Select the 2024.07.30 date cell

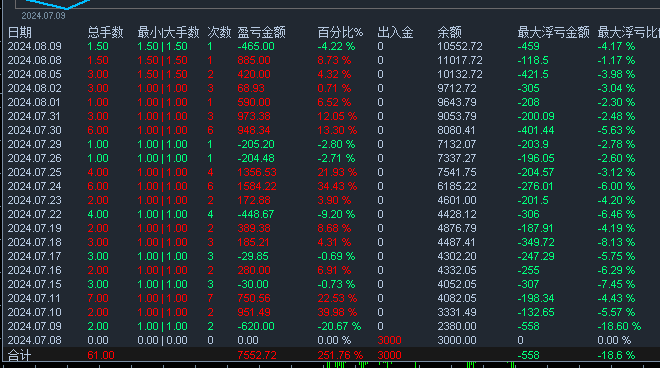[35, 131]
